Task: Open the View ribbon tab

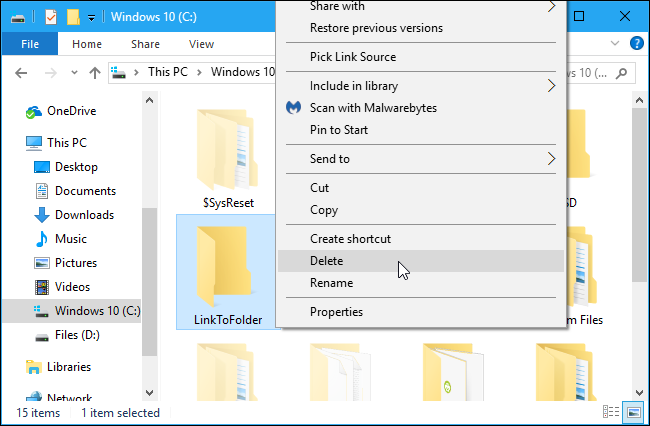Action: (x=201, y=44)
